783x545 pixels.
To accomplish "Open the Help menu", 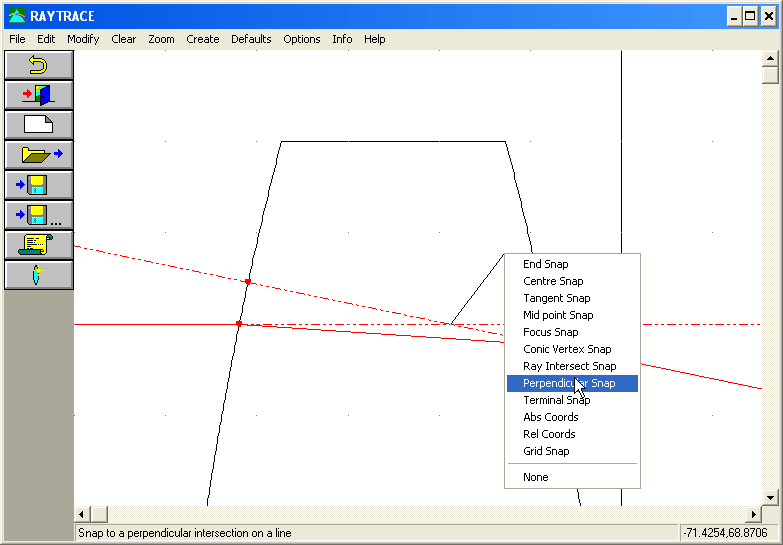I will point(375,39).
